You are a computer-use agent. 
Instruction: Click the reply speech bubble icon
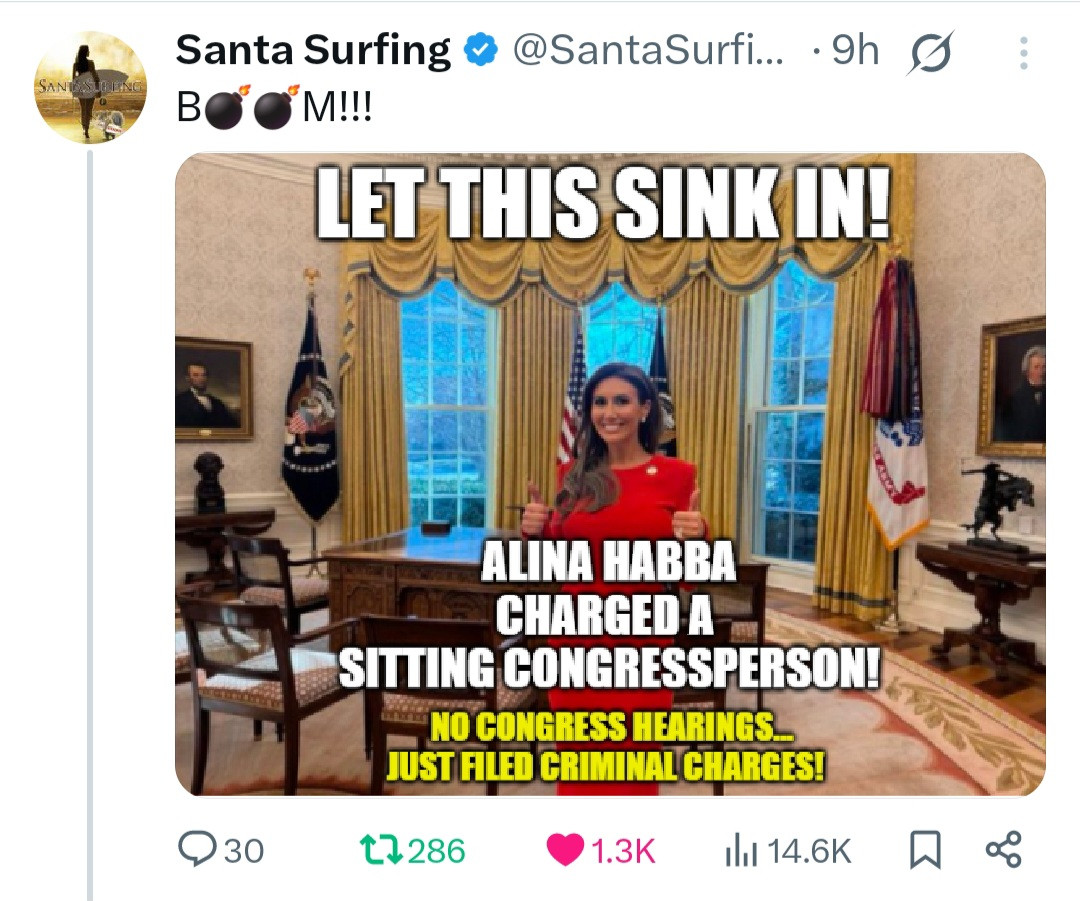click(x=197, y=849)
